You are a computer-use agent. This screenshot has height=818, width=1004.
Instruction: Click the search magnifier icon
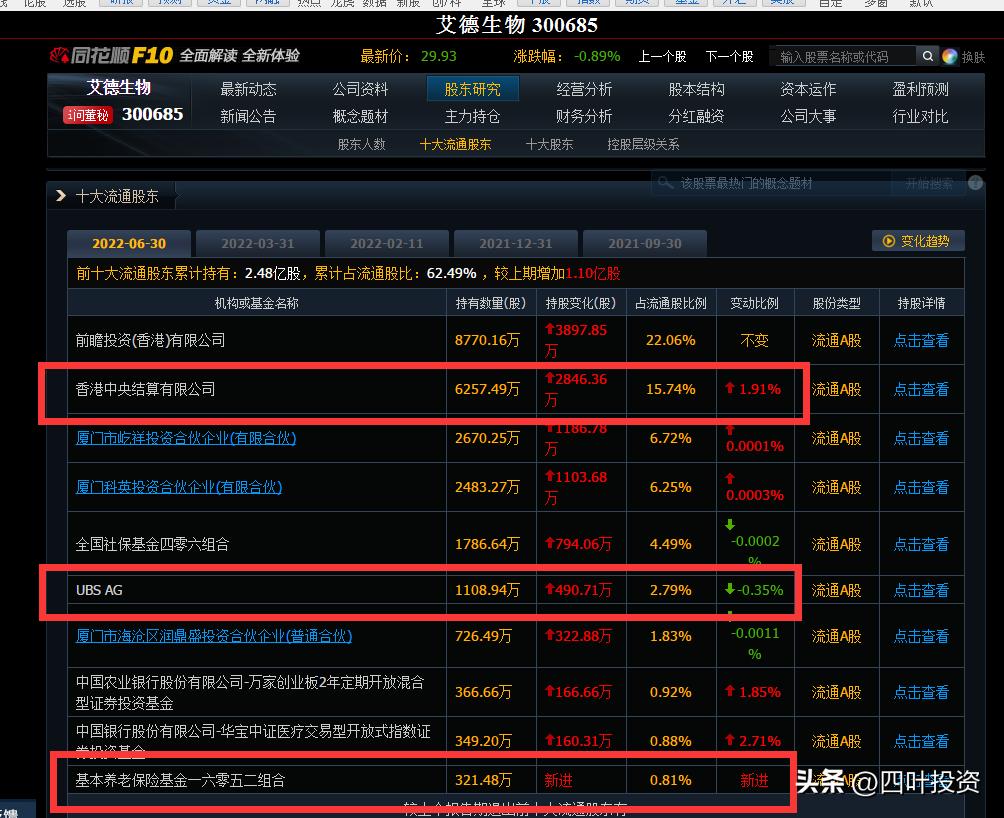927,56
